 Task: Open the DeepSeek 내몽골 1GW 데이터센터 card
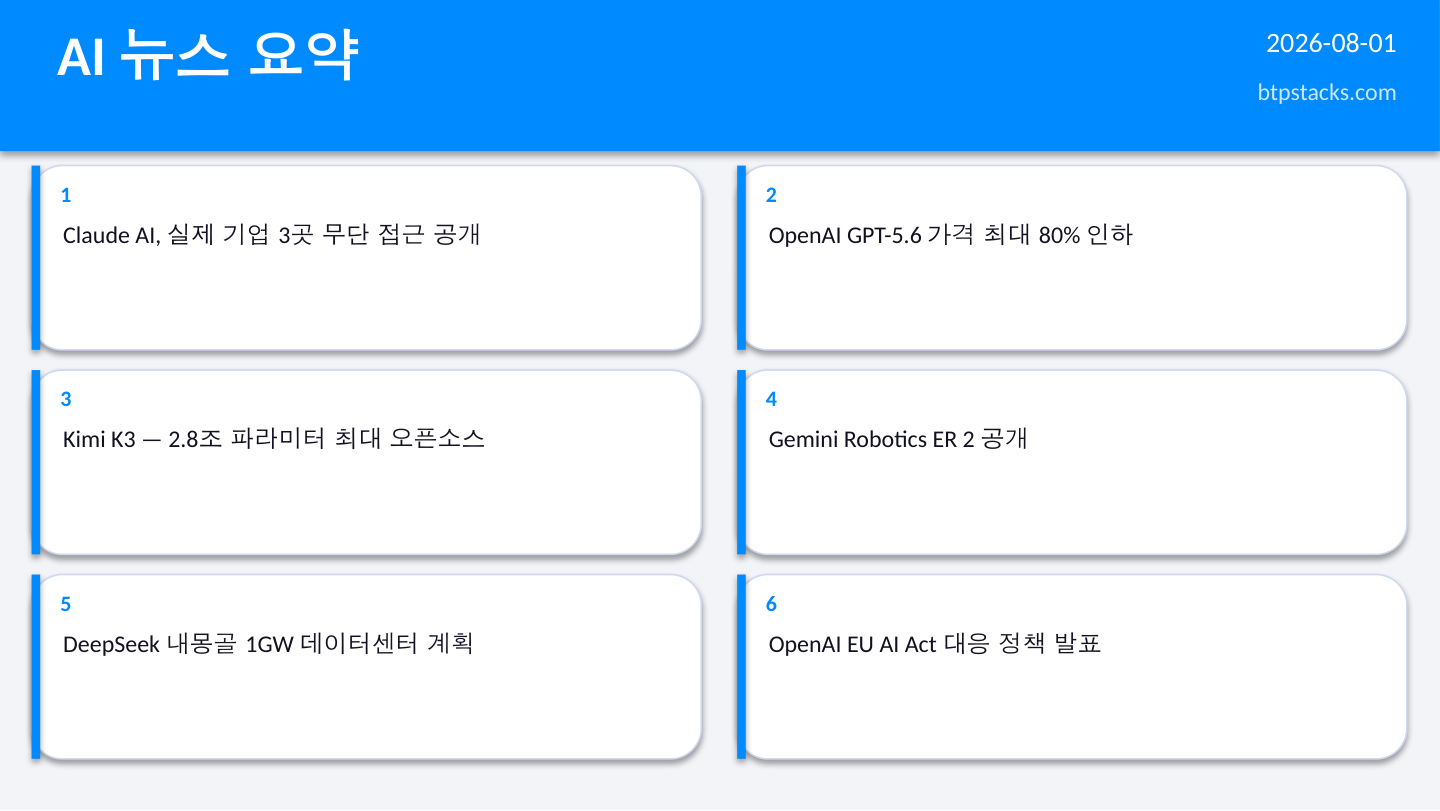pyautogui.click(x=366, y=667)
